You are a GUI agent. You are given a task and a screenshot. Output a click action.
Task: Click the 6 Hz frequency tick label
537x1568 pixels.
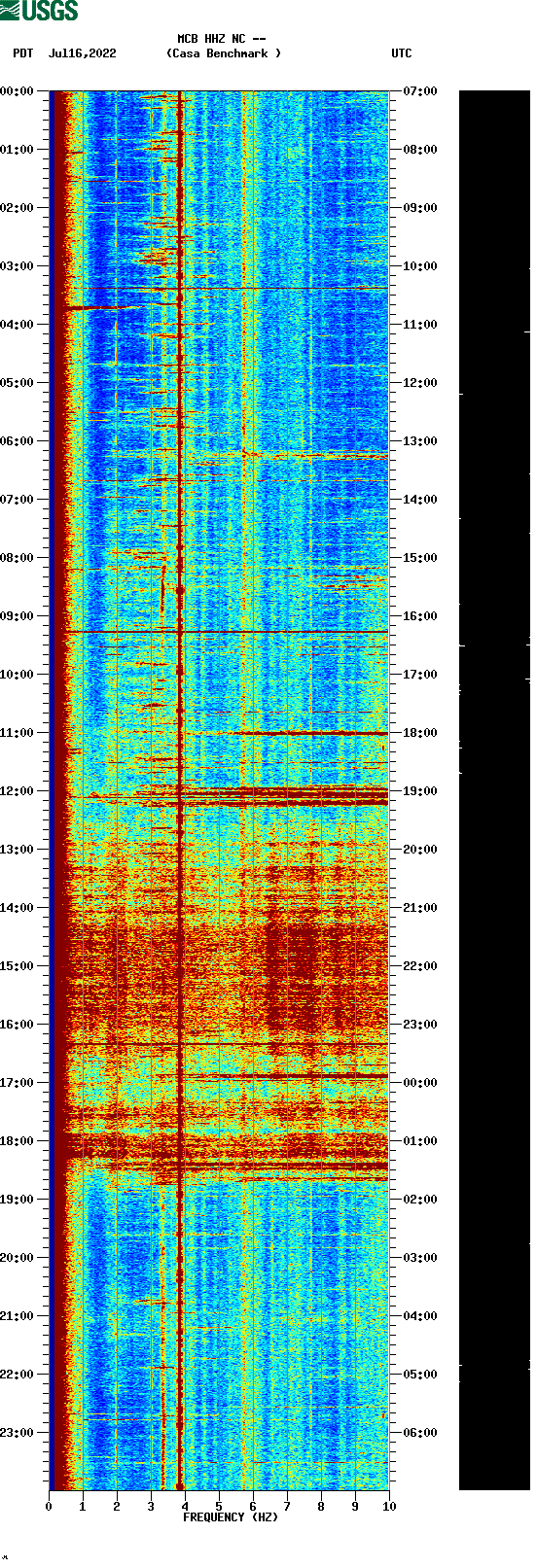click(x=253, y=1507)
